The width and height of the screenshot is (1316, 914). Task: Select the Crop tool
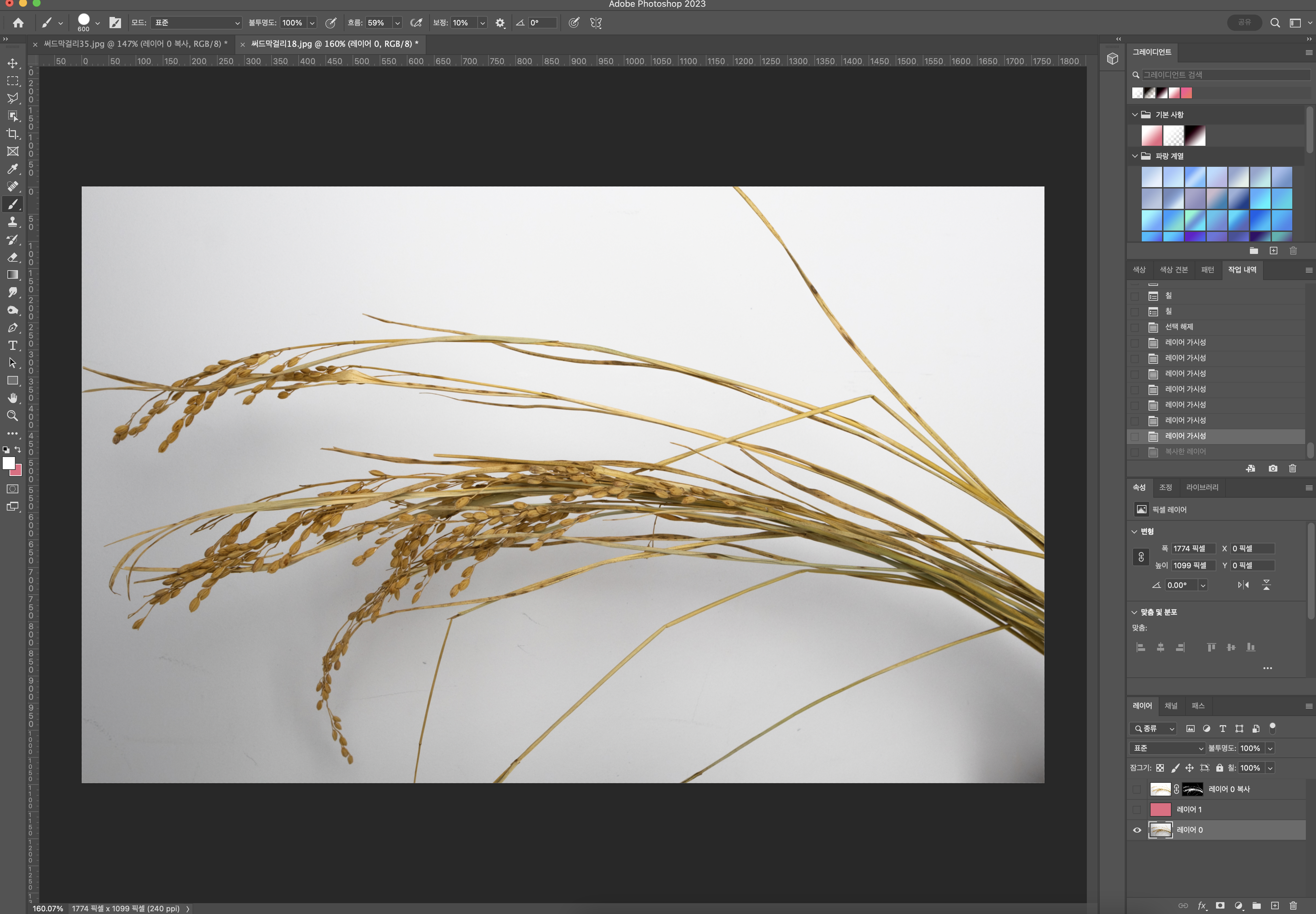[x=13, y=134]
